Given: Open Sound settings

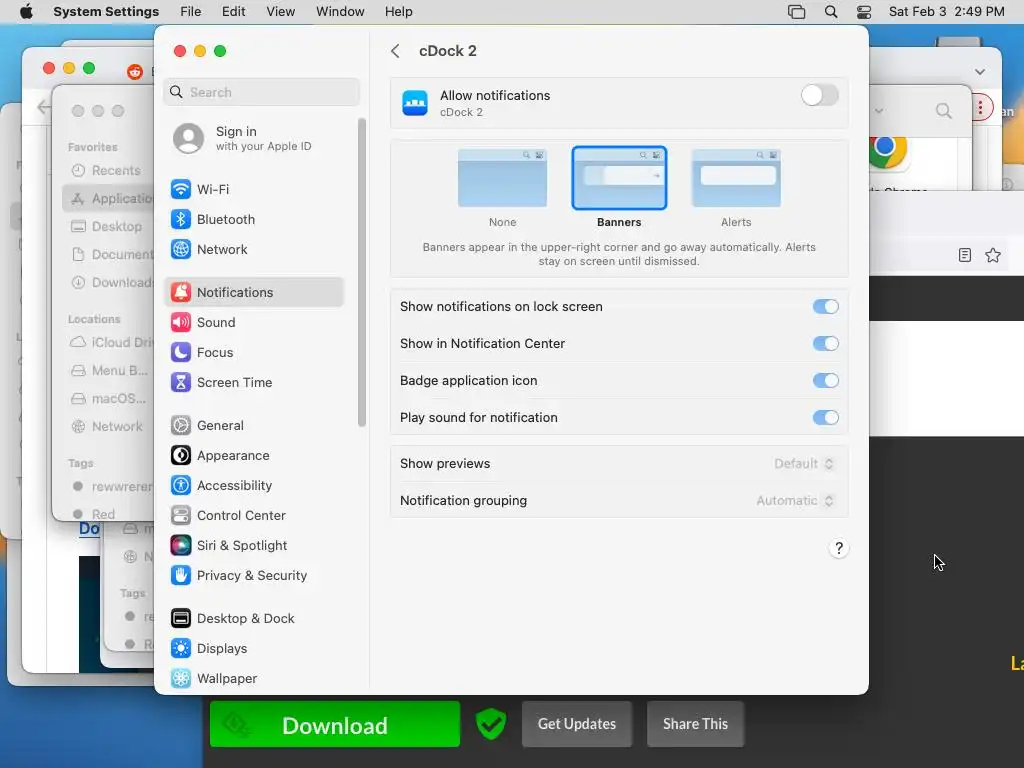Looking at the screenshot, I should (x=253, y=323).
